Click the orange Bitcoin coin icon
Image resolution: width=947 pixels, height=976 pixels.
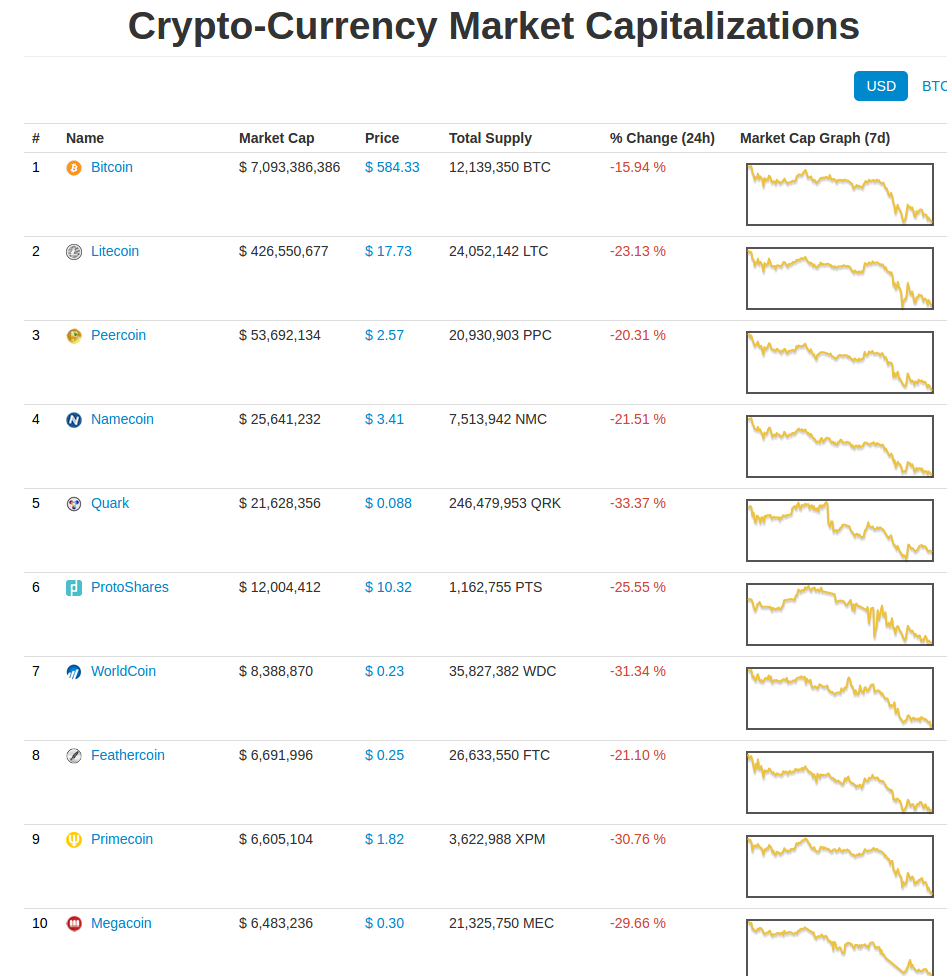pos(74,168)
